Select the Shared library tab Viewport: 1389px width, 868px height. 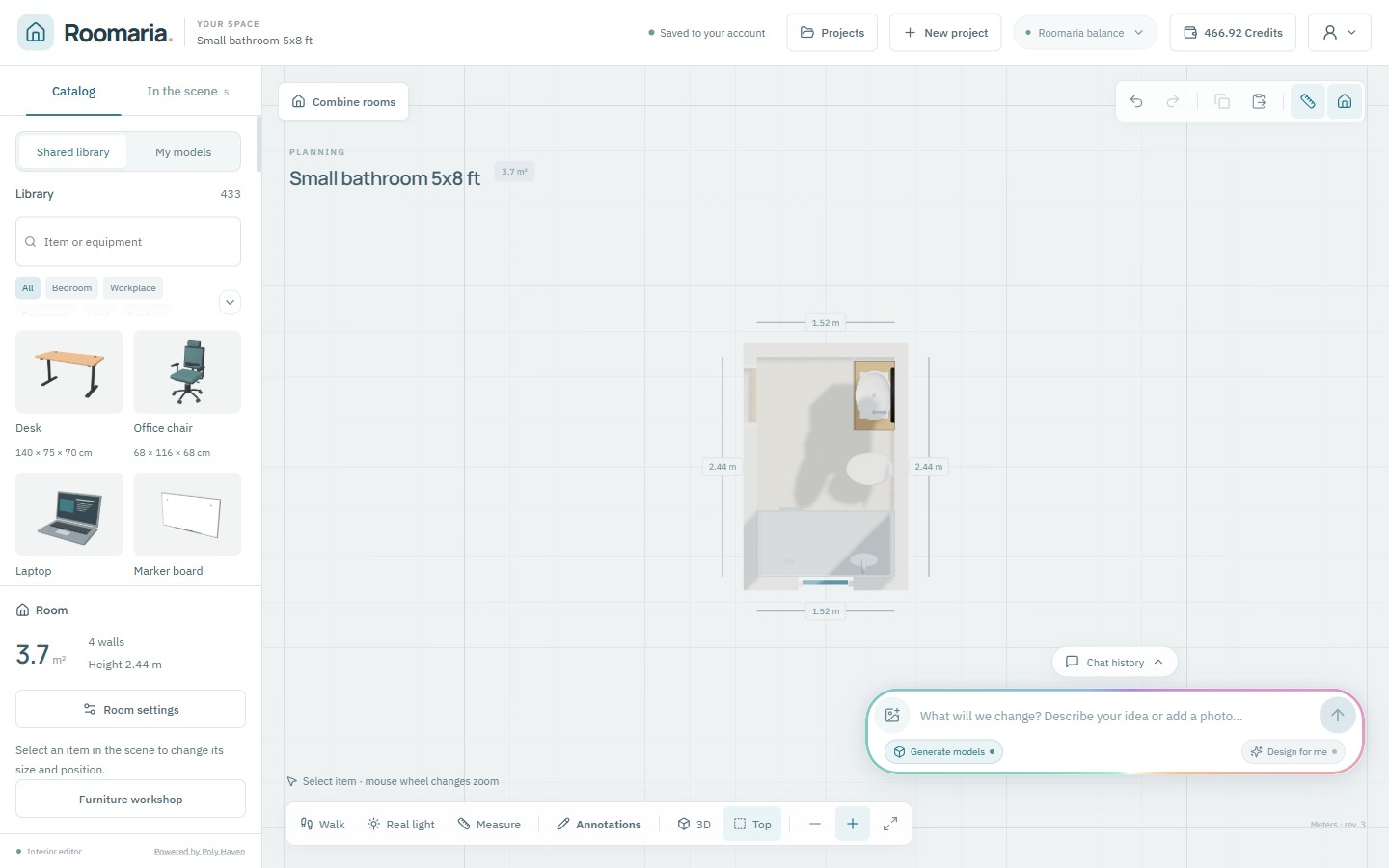click(73, 152)
